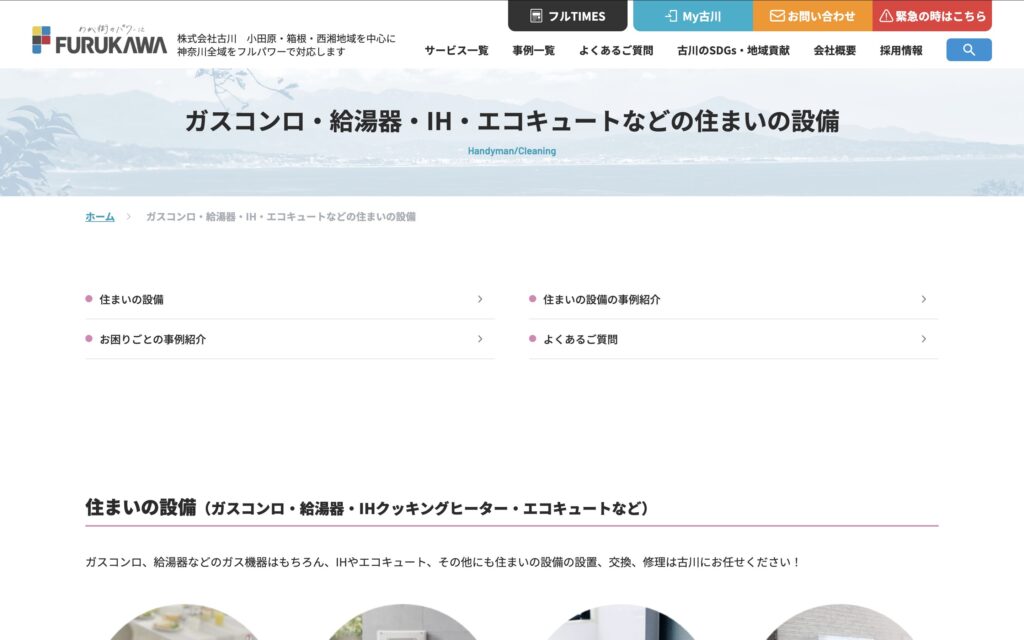Select 事例一覧 in the navigation
Screen dimensions: 1024x640
coord(533,50)
